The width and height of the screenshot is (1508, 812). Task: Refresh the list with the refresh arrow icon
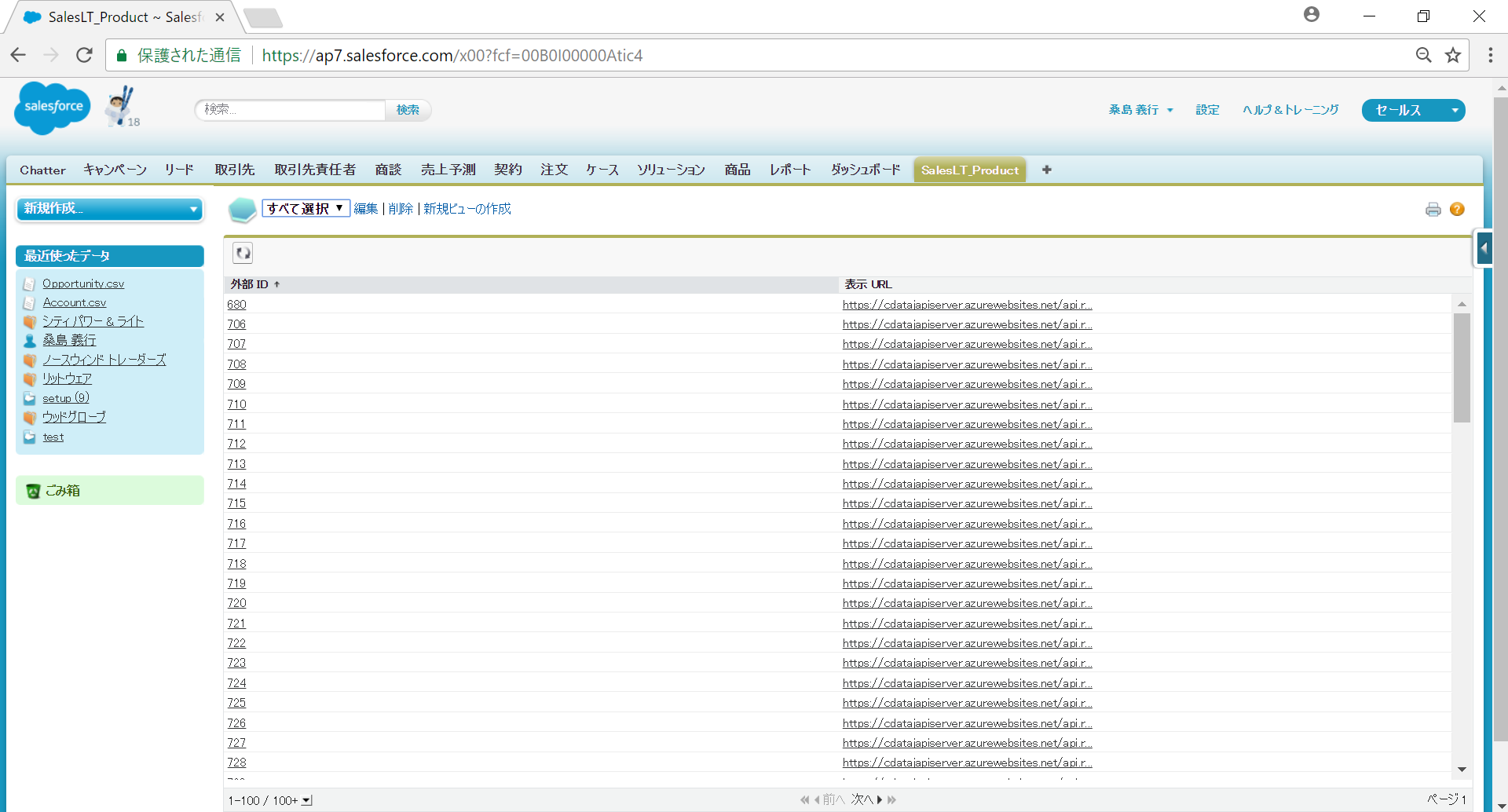tap(242, 252)
